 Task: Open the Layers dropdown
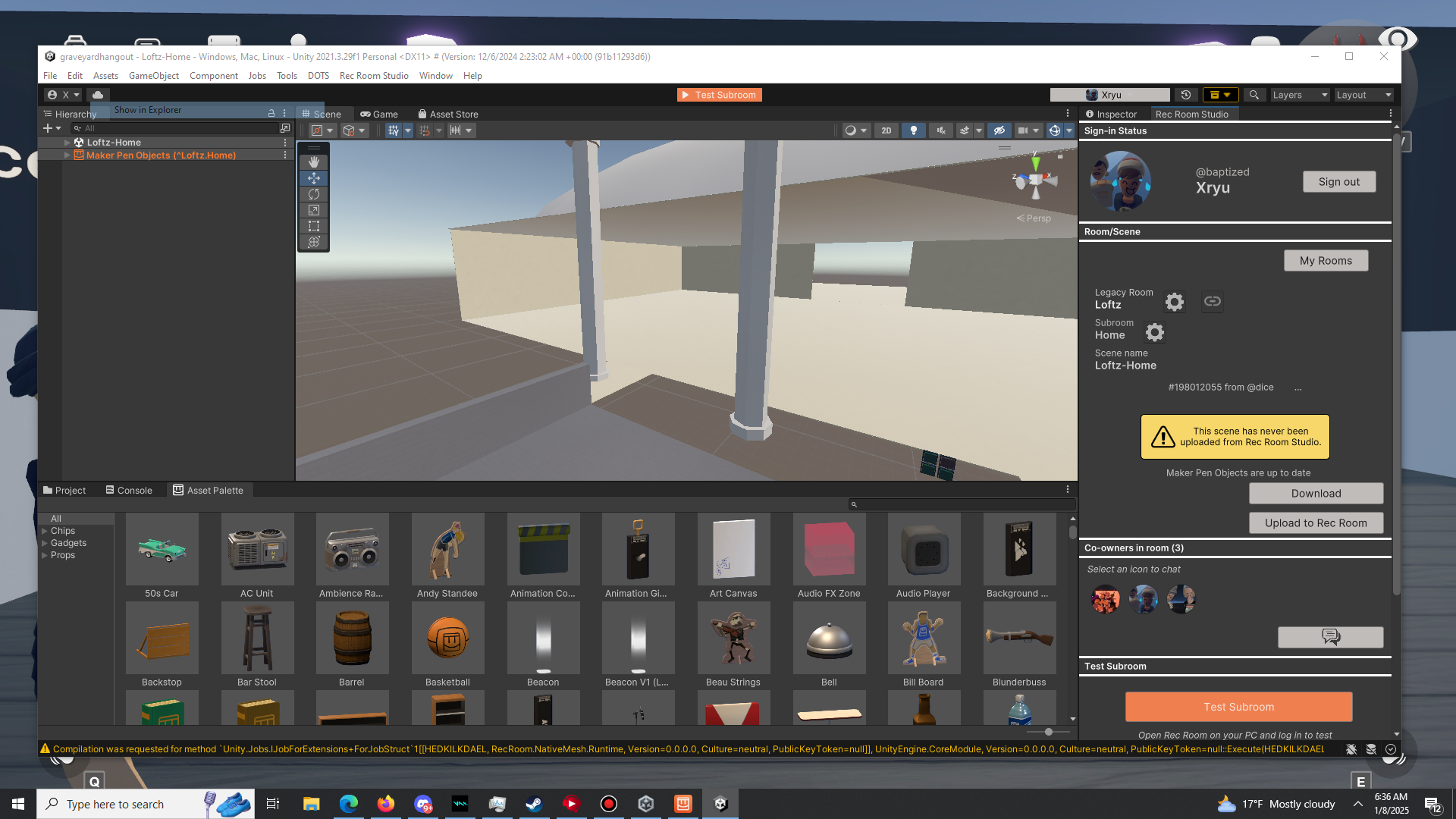tap(1300, 95)
